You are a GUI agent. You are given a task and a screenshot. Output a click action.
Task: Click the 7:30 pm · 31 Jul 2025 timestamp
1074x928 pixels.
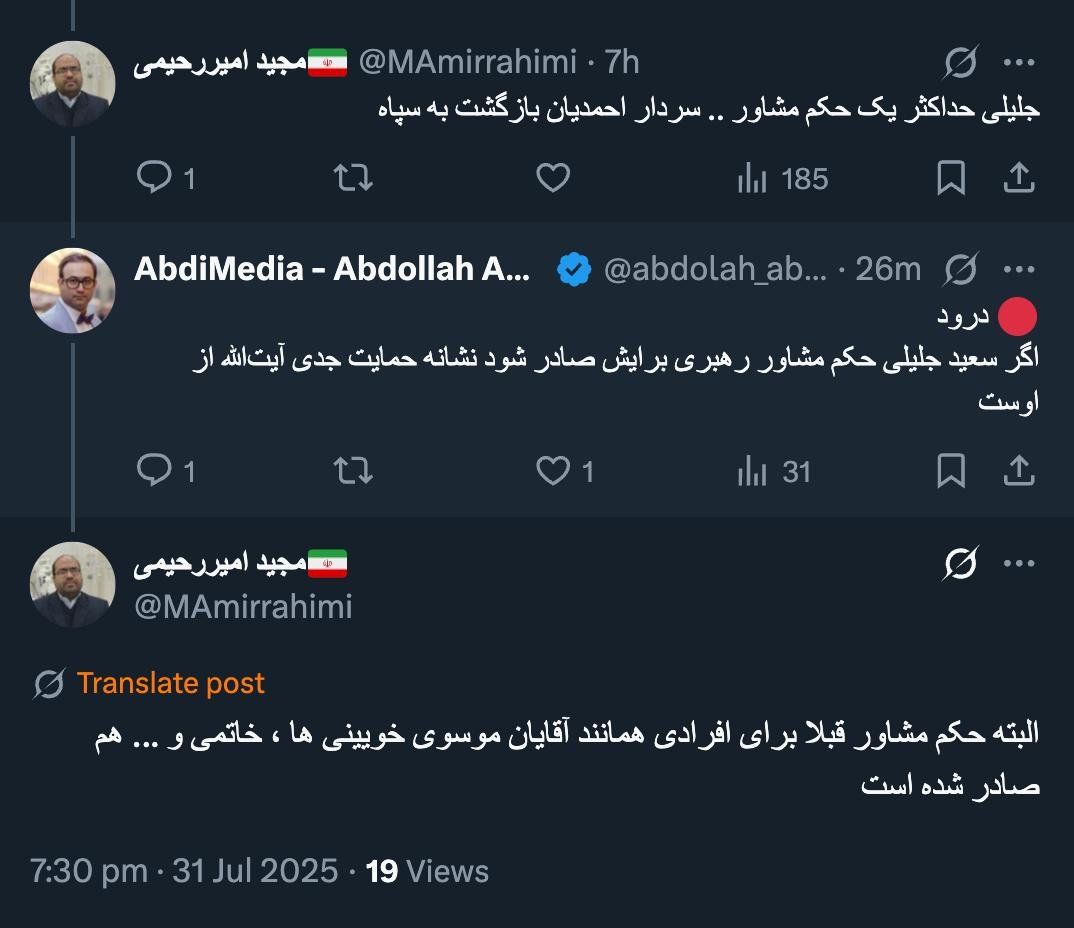(x=184, y=871)
